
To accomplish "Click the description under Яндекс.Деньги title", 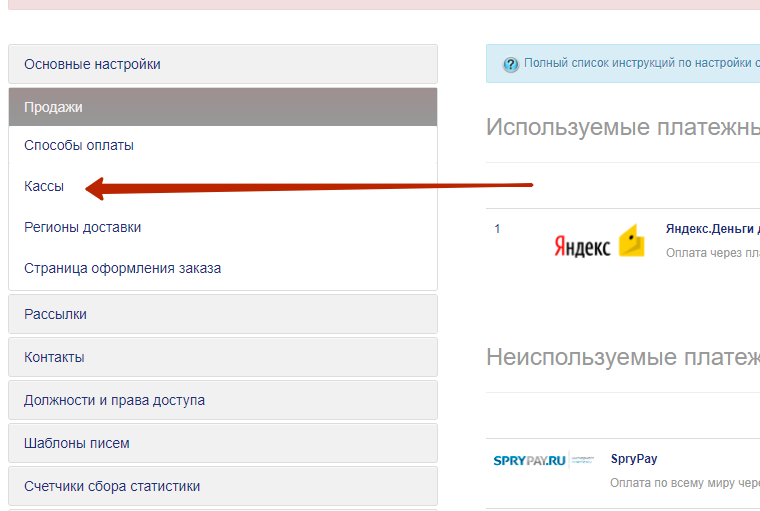I will point(712,253).
